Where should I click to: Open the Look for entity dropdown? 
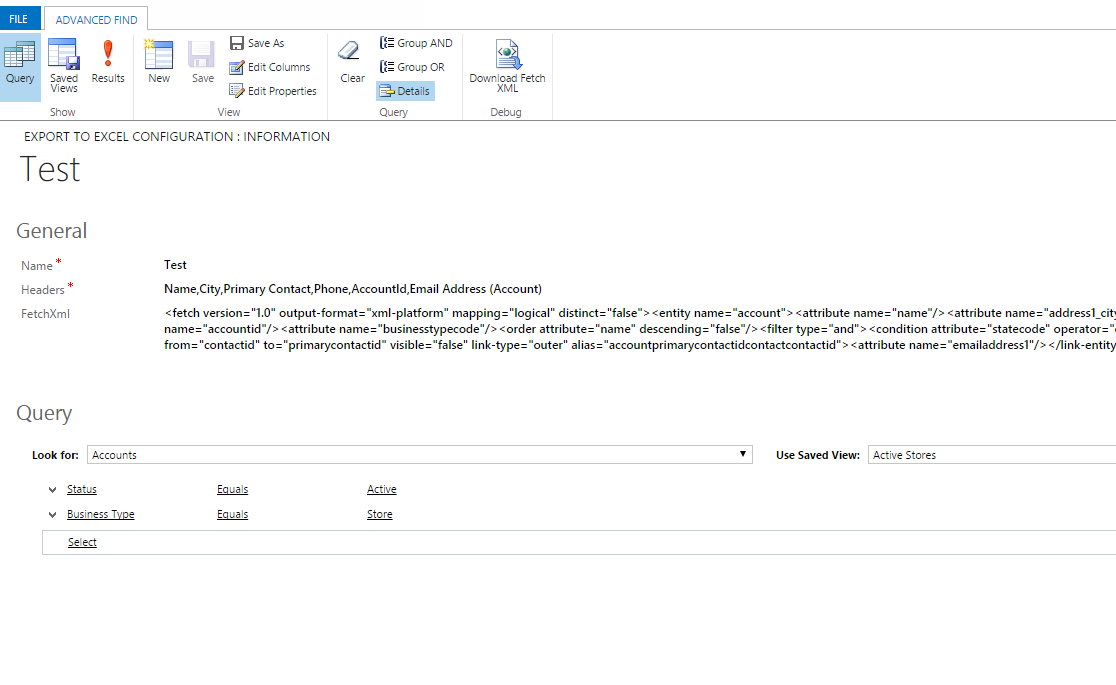coord(742,454)
